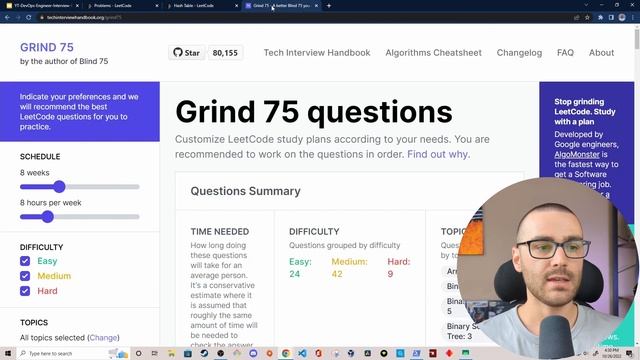Screen dimensions: 640x360
Task: Follow the Find out why link
Action: tap(438, 154)
